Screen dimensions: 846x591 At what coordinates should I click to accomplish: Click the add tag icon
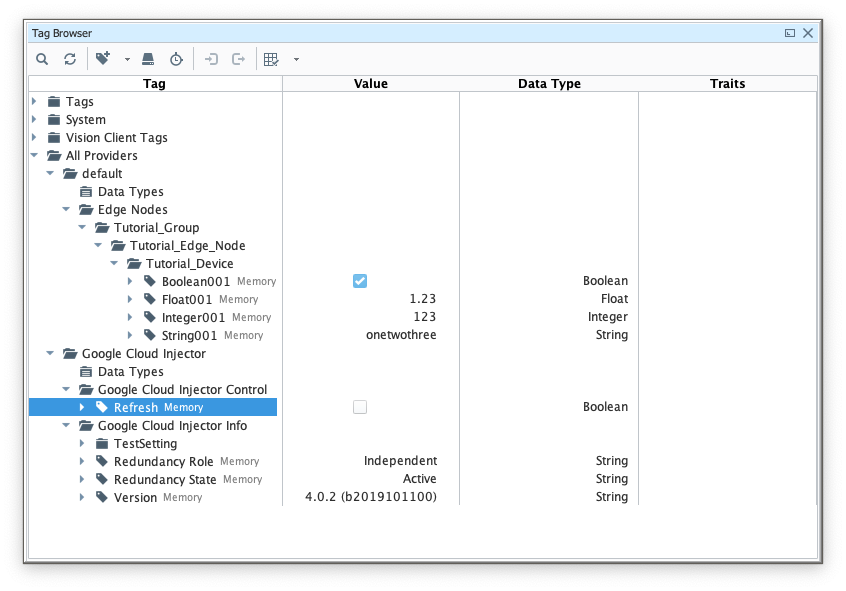coord(103,59)
